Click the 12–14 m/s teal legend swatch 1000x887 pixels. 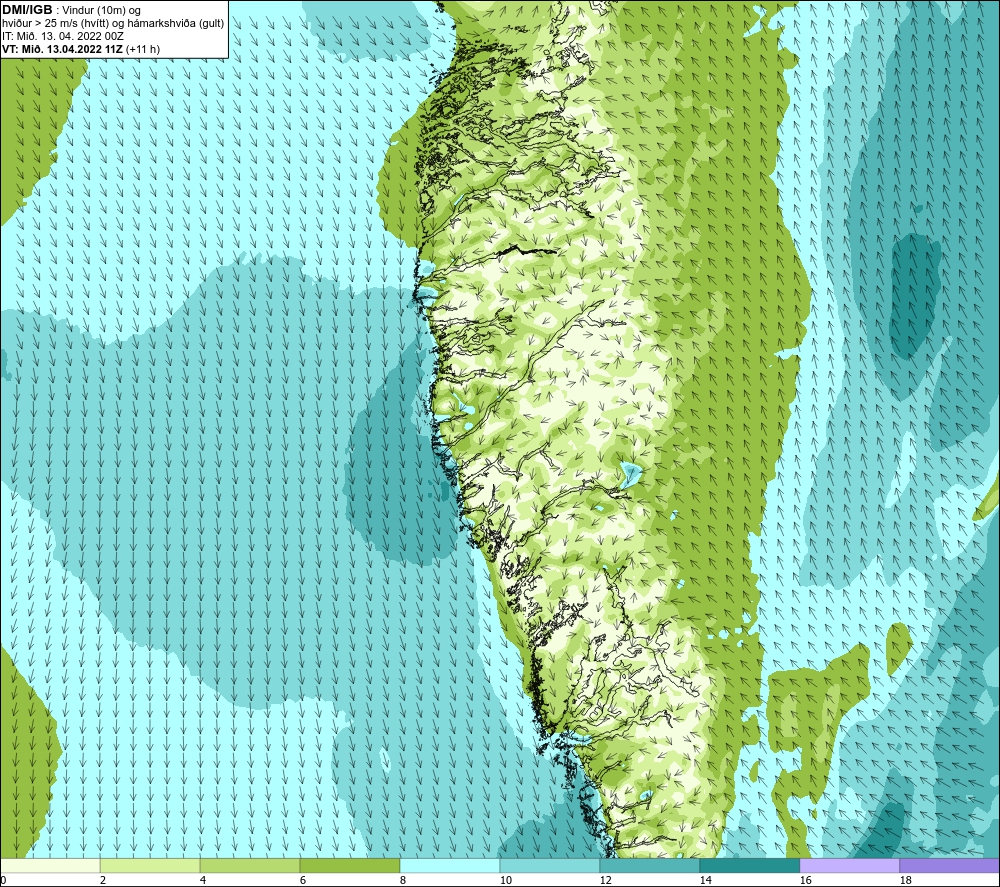(649, 865)
